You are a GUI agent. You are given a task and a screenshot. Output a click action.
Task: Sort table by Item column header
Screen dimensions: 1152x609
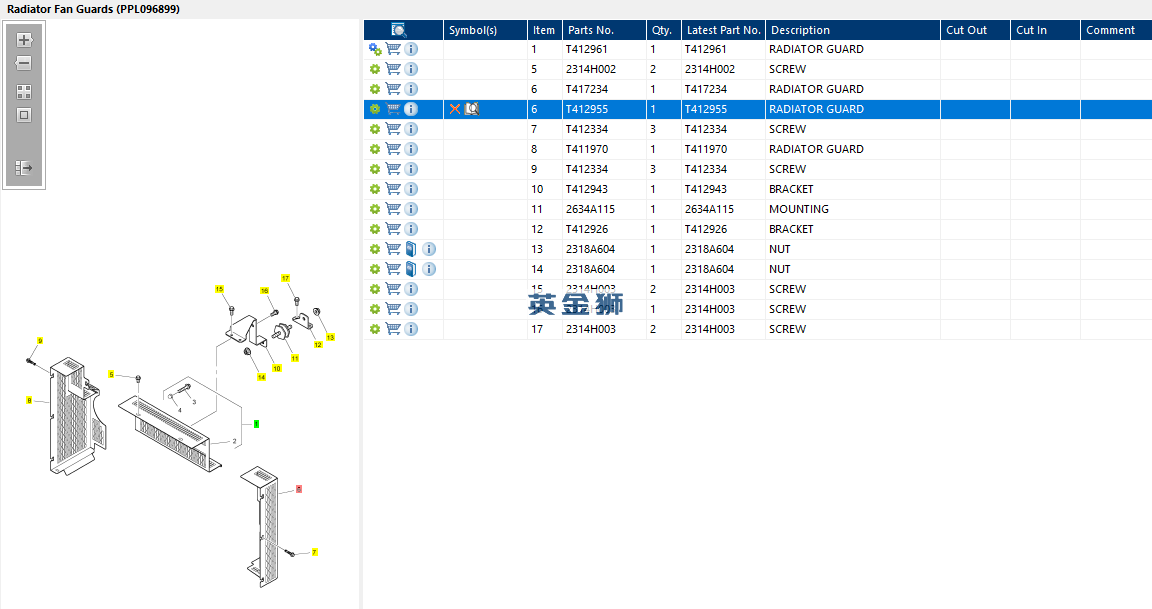pyautogui.click(x=544, y=30)
